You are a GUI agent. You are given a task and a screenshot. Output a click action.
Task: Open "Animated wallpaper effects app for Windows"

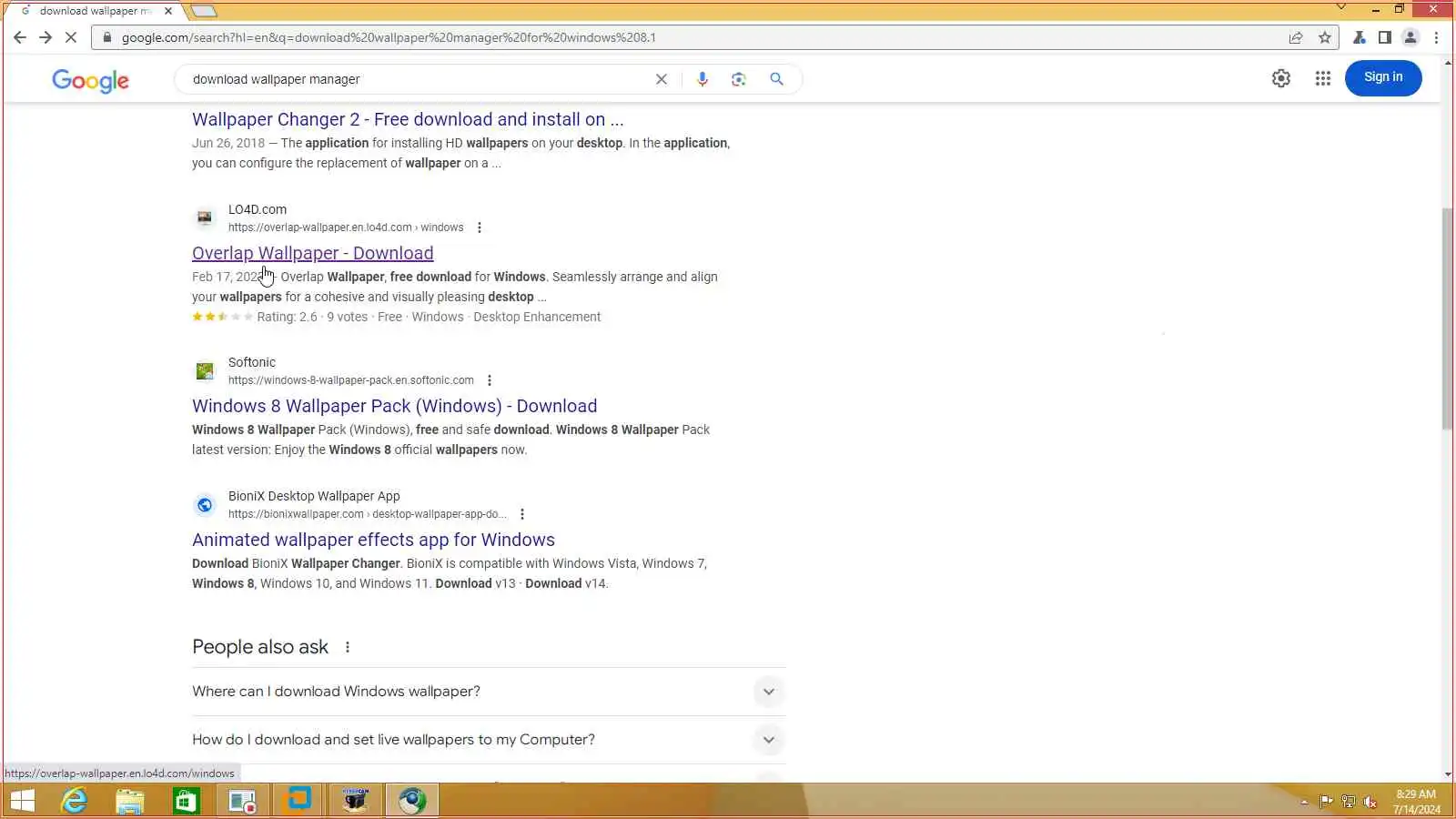pyautogui.click(x=373, y=540)
